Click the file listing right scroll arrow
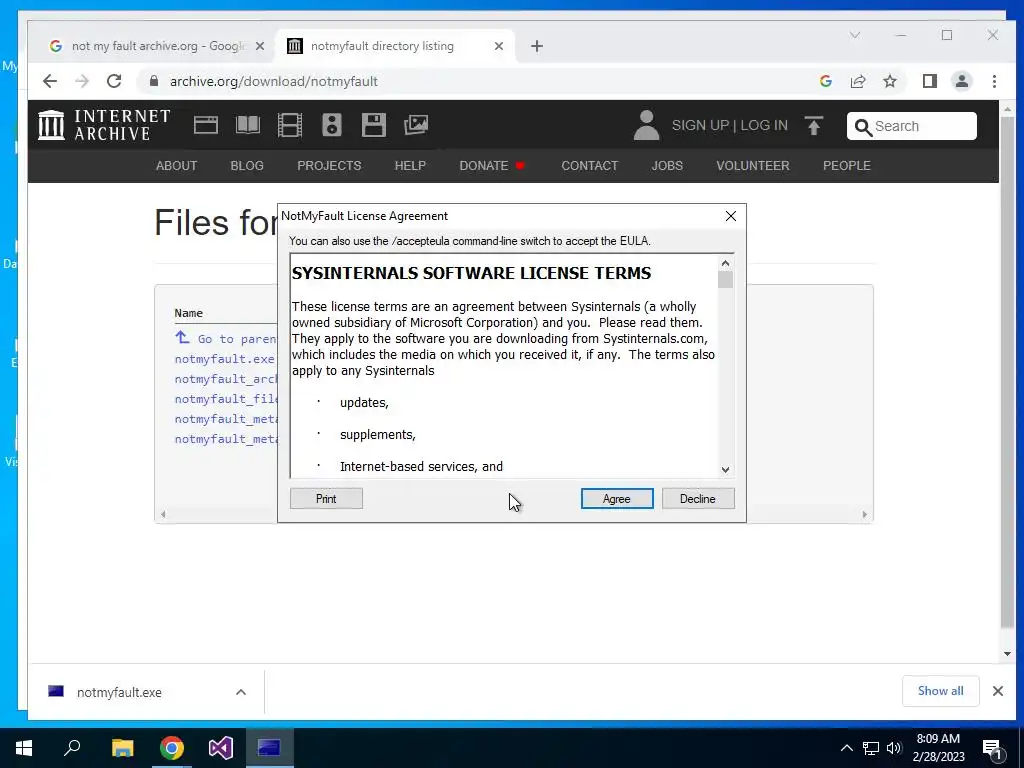 (x=865, y=515)
